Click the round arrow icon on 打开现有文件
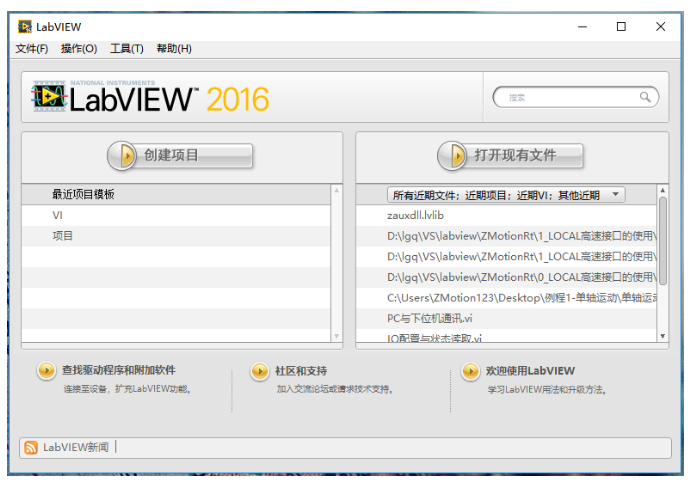This screenshot has height=486, width=694. [x=452, y=156]
